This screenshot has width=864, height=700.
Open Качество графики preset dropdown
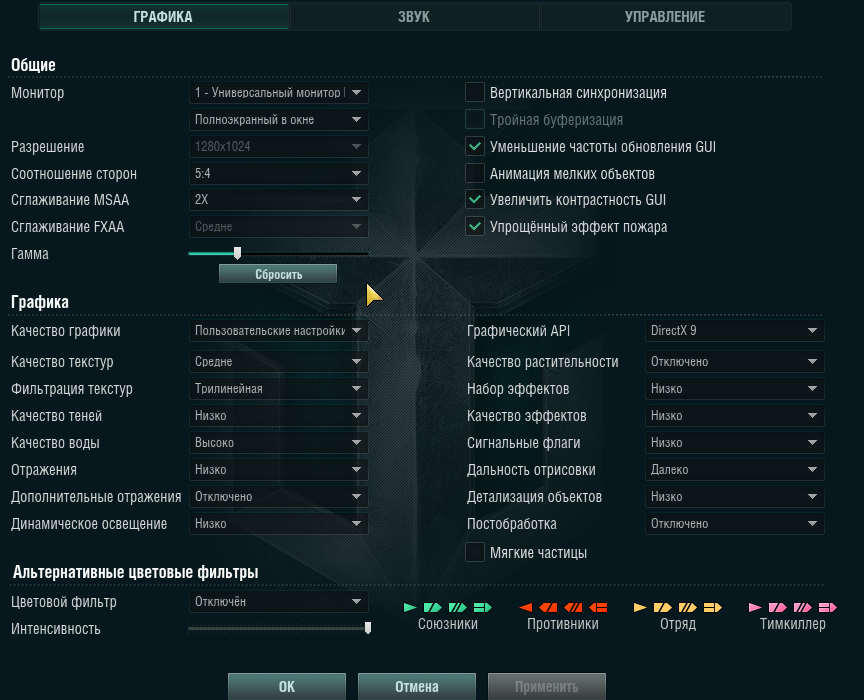[x=278, y=331]
